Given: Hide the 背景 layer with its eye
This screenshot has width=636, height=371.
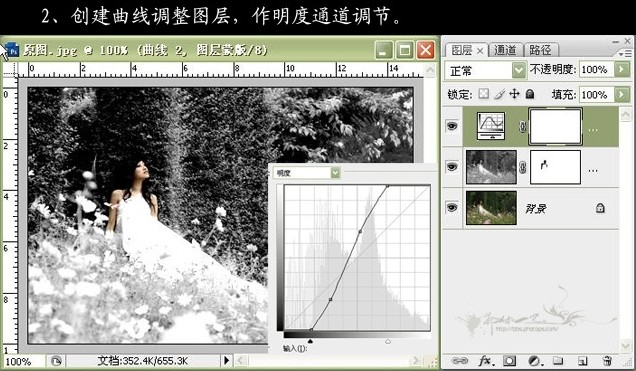Looking at the screenshot, I should 451,208.
